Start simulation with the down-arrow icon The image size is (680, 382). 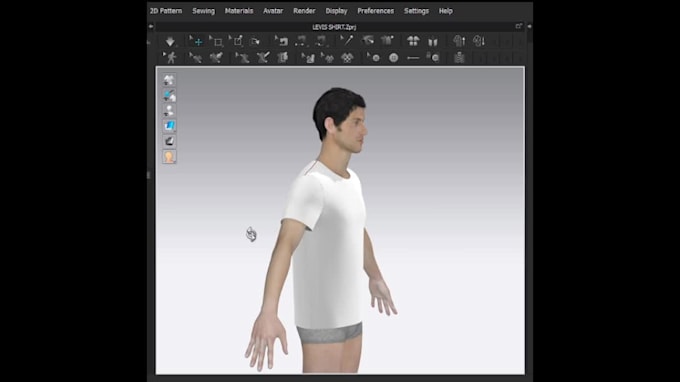tap(170, 41)
